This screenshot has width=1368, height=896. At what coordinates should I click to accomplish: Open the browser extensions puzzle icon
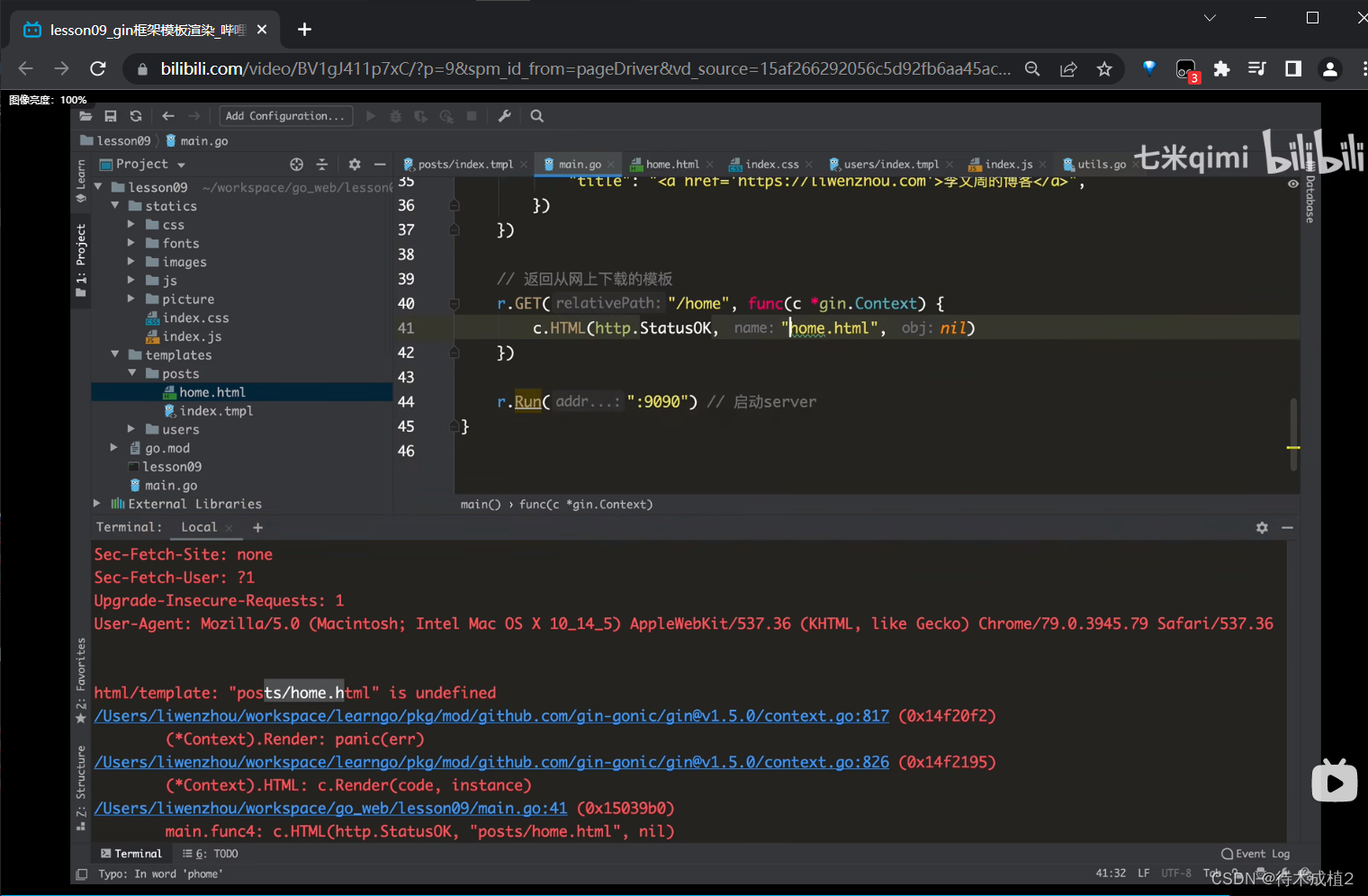pyautogui.click(x=1221, y=69)
